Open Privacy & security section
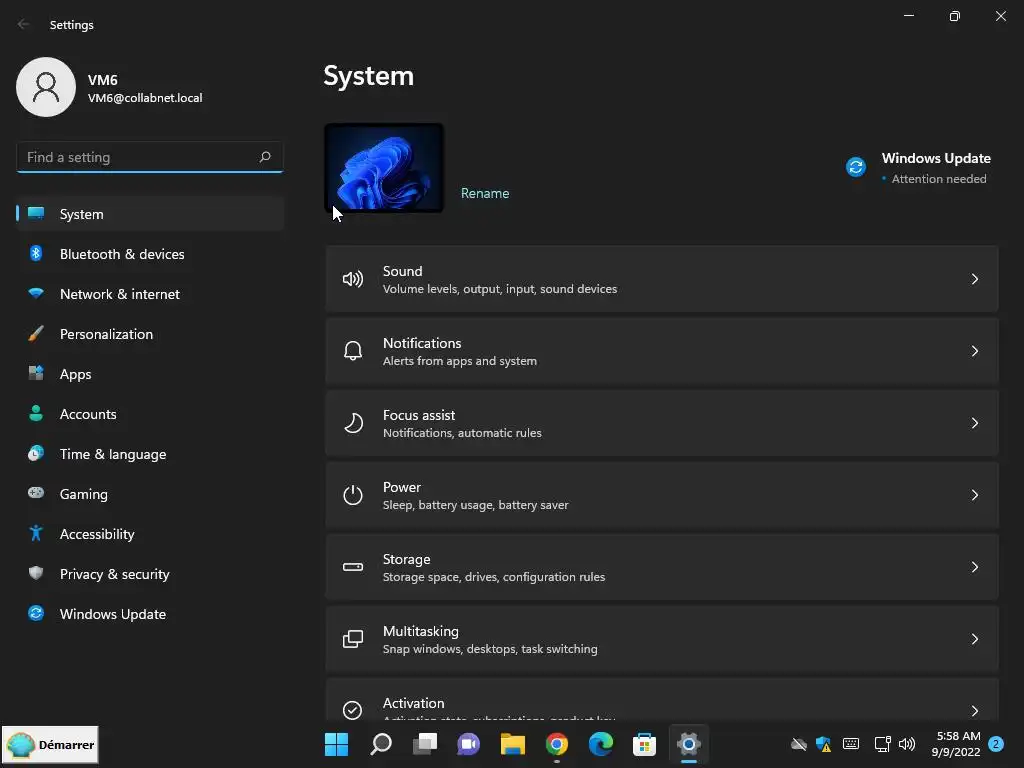Screen dimensions: 1024x768 pyautogui.click(x=150, y=573)
